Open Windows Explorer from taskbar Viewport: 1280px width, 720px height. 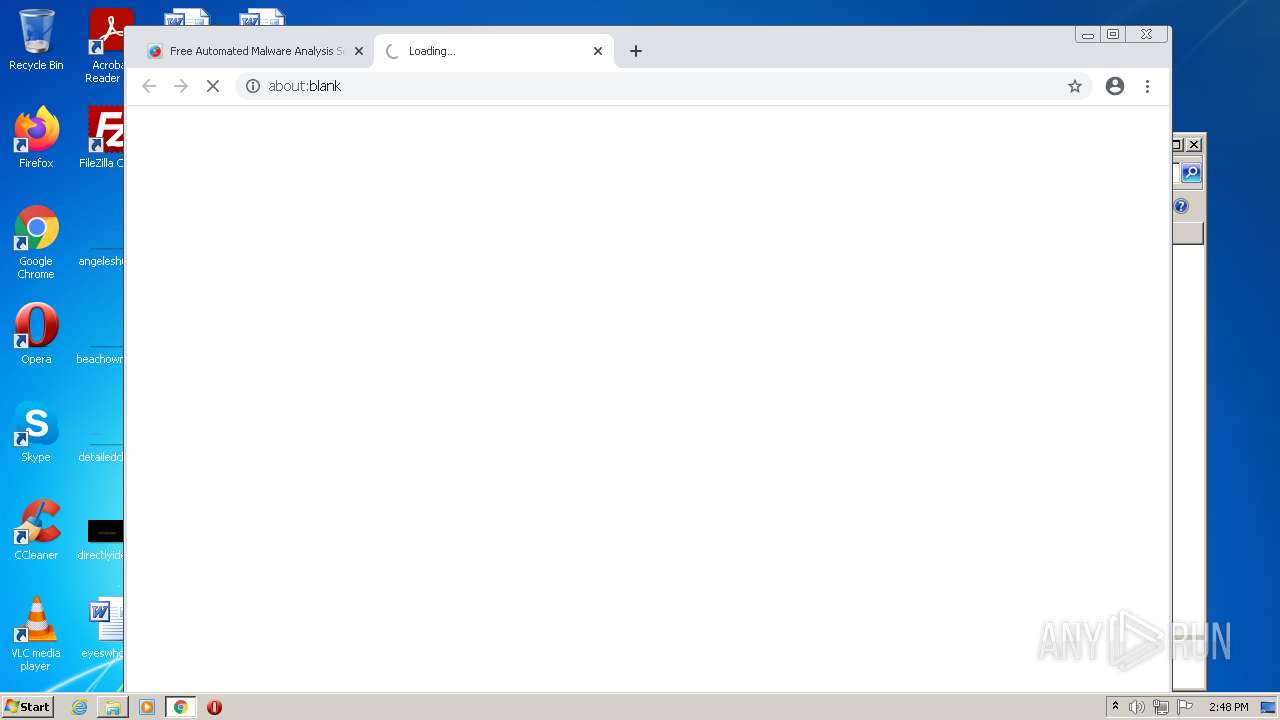click(x=113, y=707)
